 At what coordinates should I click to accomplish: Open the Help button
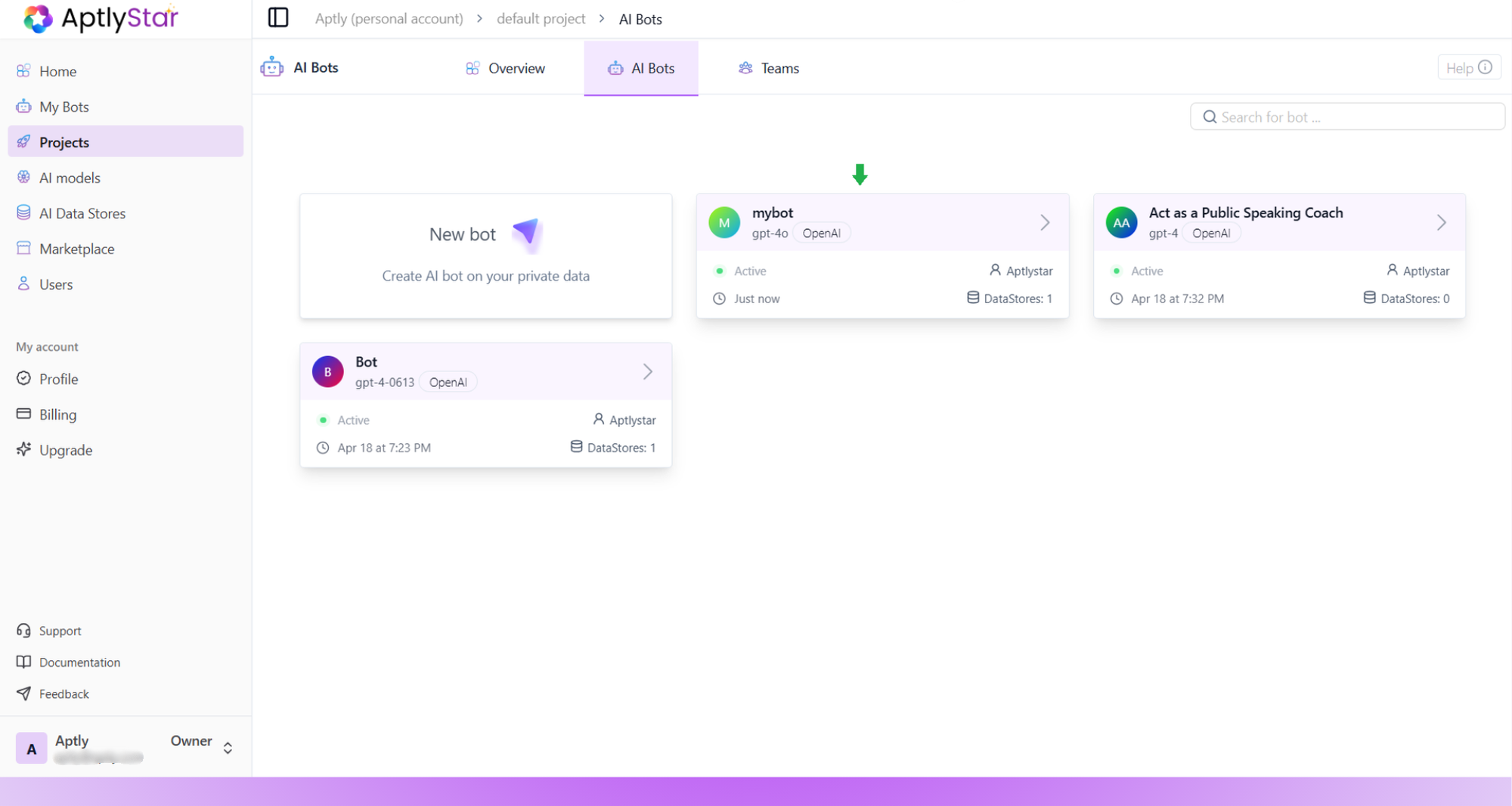pos(1469,67)
